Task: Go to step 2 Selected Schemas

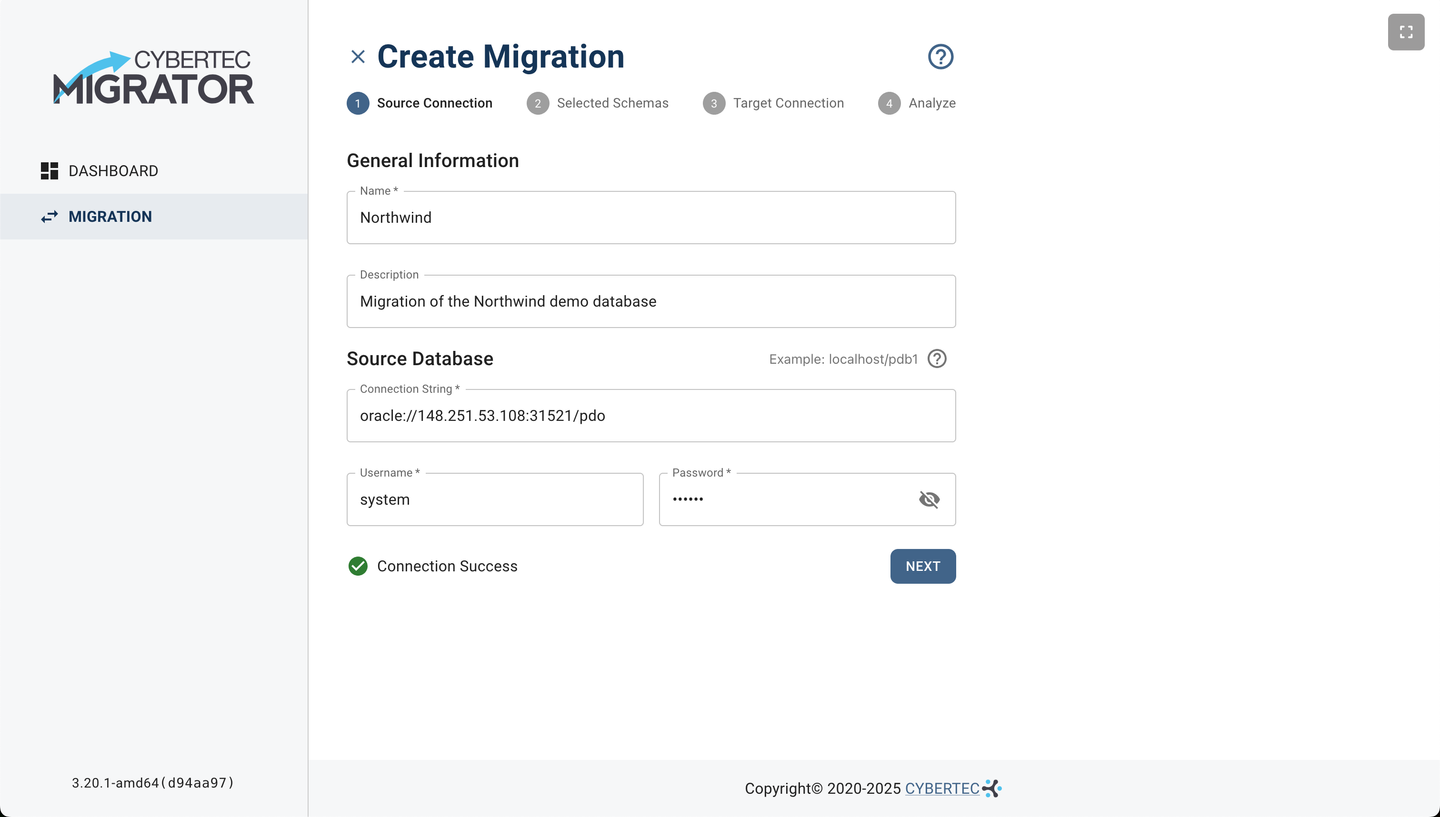Action: 598,103
